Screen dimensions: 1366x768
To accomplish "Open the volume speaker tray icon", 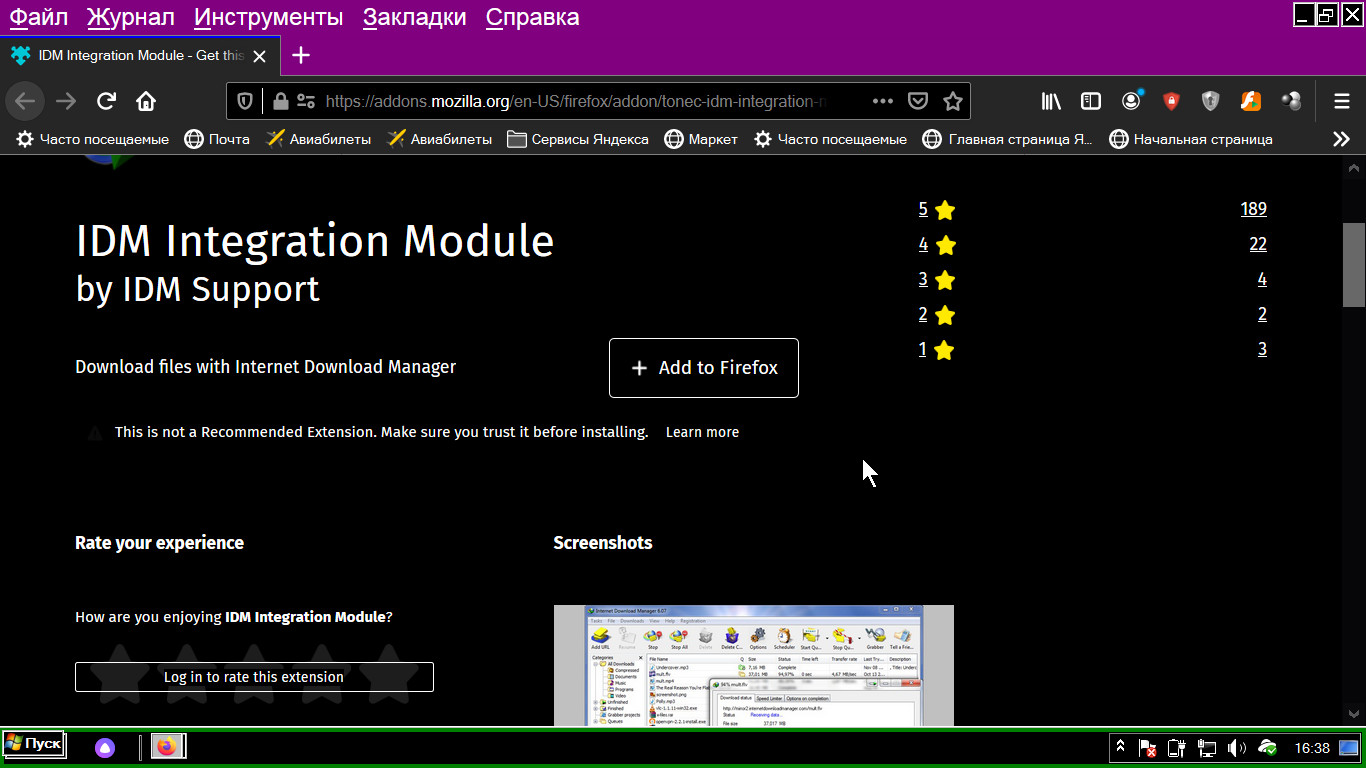I will click(x=1237, y=747).
